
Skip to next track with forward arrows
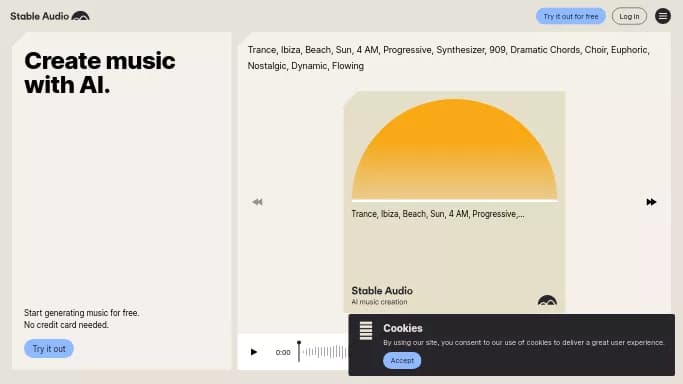click(x=651, y=202)
